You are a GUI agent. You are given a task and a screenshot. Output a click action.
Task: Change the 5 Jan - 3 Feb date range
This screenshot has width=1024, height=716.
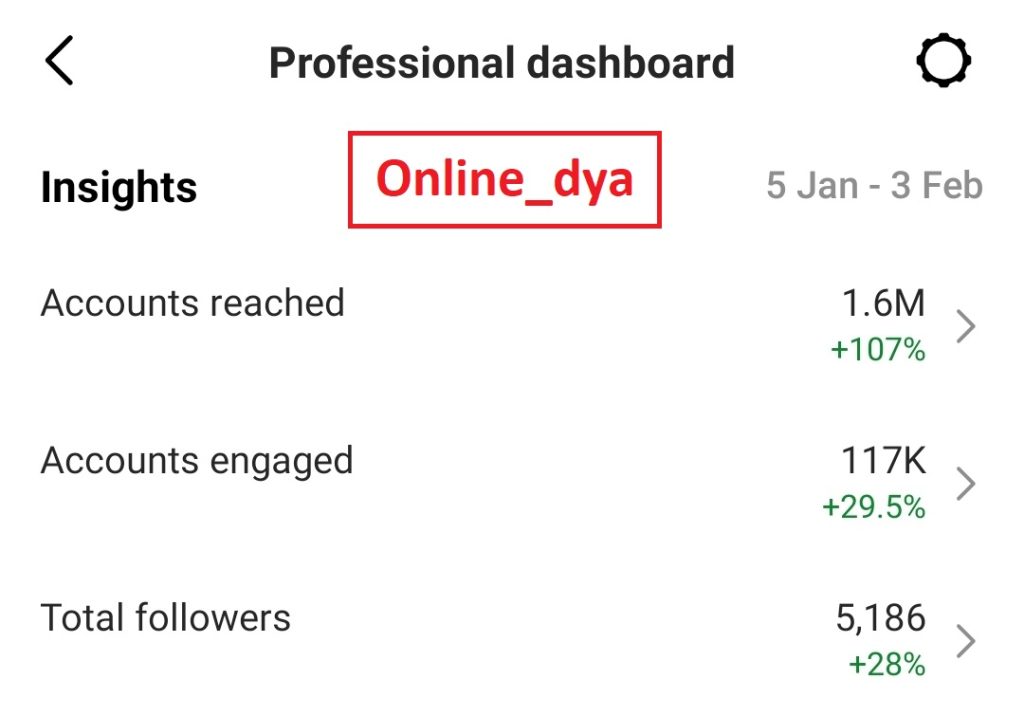[874, 186]
